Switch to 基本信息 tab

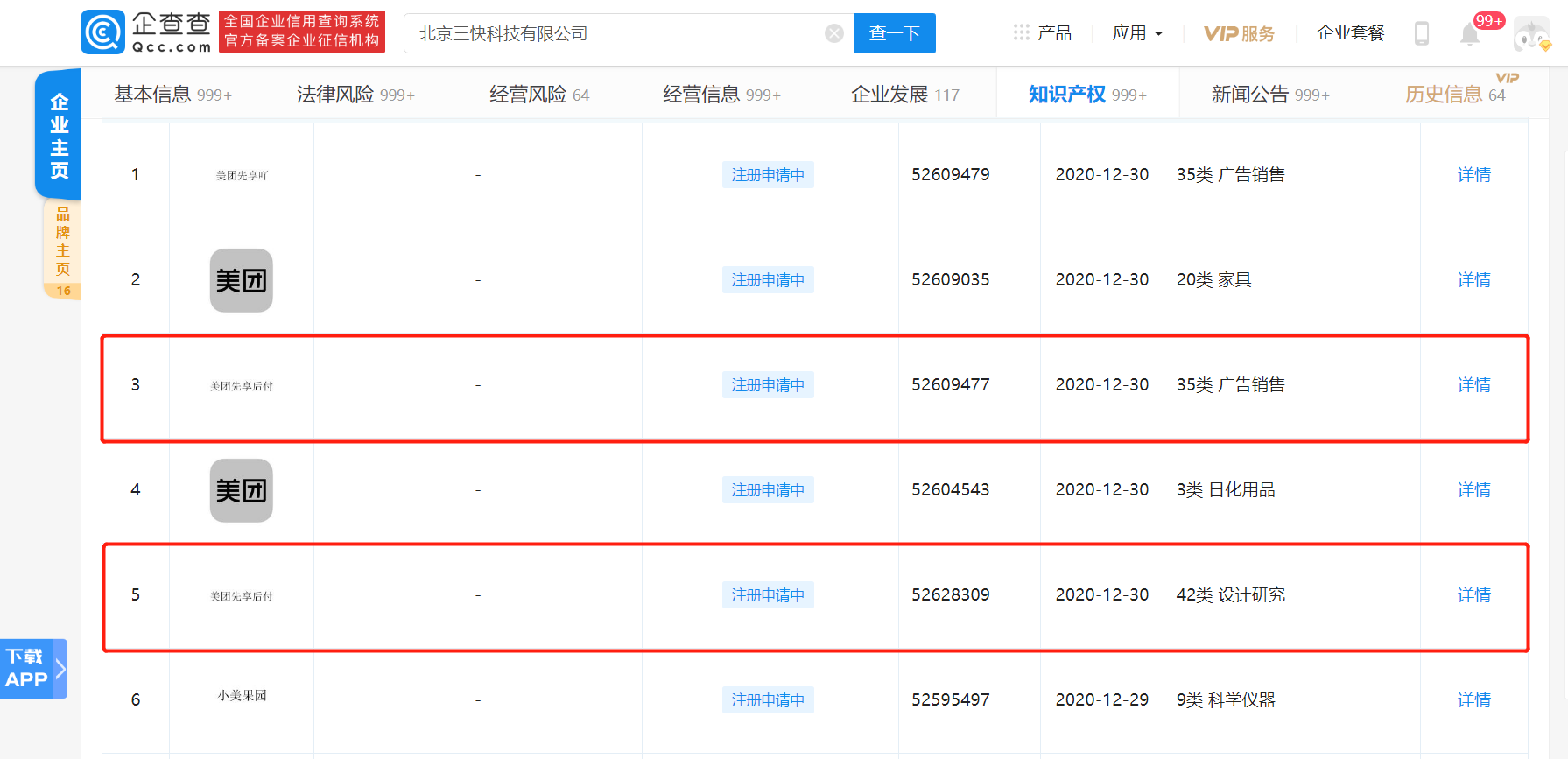point(172,95)
